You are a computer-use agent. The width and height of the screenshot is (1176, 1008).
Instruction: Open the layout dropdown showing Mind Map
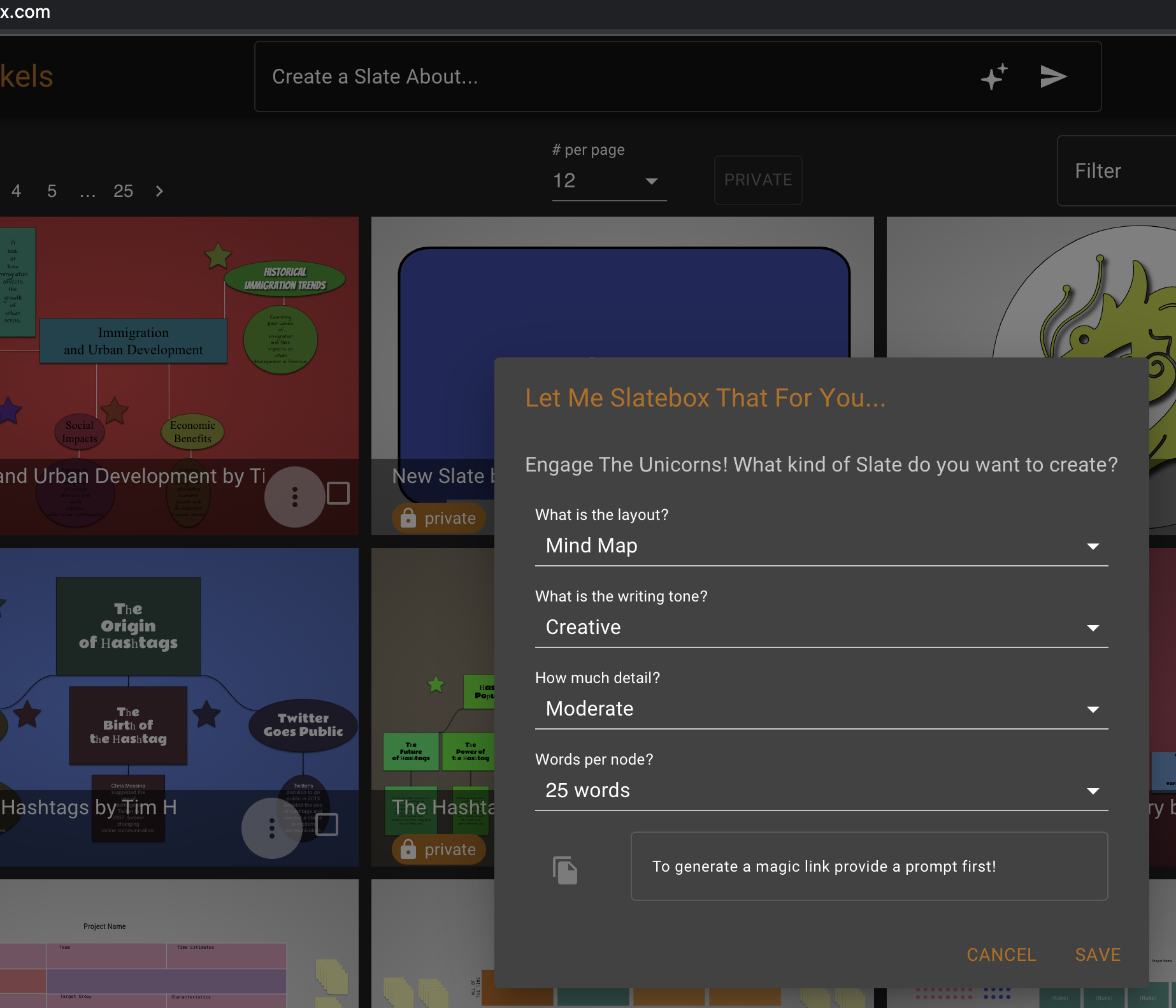point(822,546)
